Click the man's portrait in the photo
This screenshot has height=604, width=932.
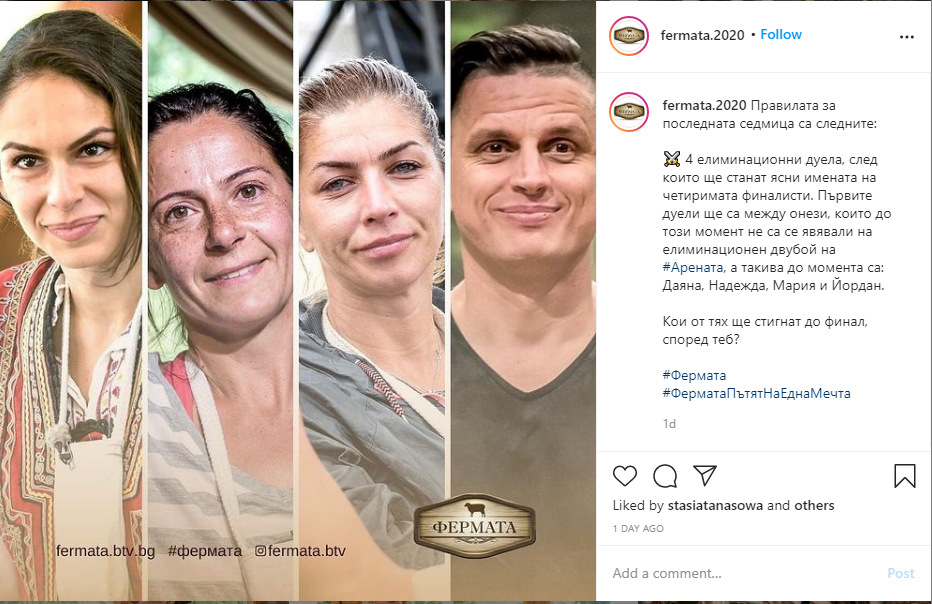(523, 300)
